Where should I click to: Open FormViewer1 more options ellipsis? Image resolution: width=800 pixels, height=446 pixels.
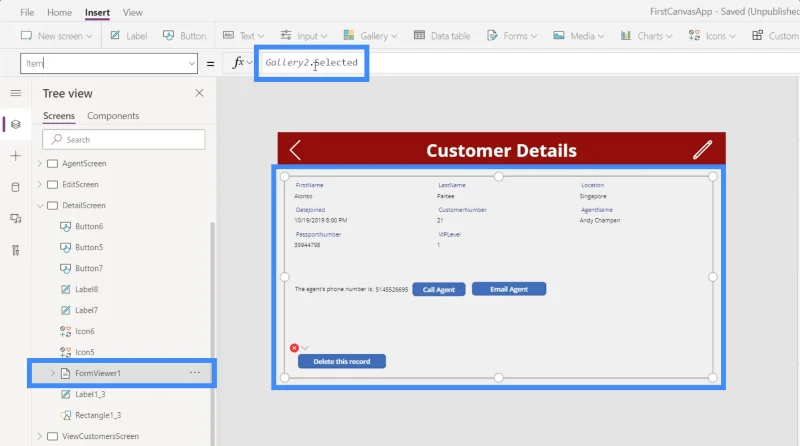point(194,373)
